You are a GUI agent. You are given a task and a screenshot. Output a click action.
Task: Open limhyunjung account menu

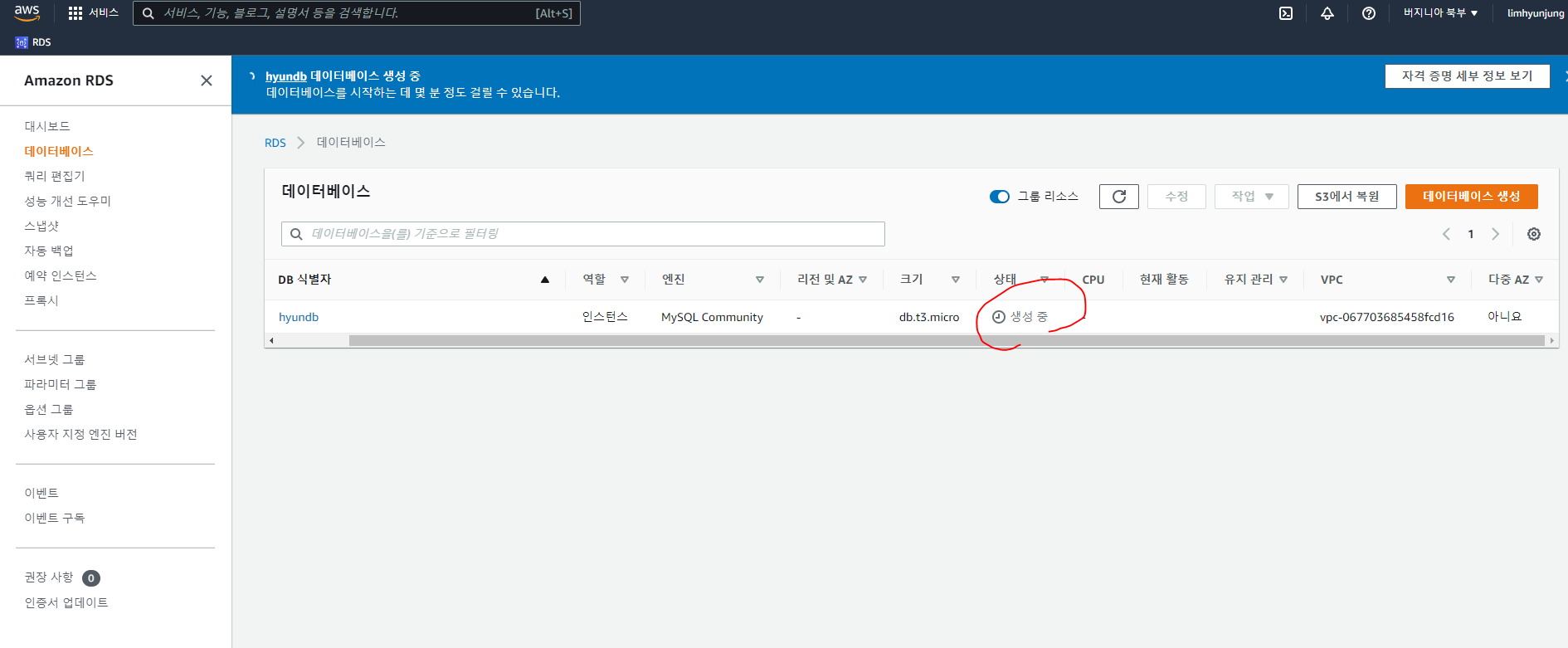point(1536,13)
